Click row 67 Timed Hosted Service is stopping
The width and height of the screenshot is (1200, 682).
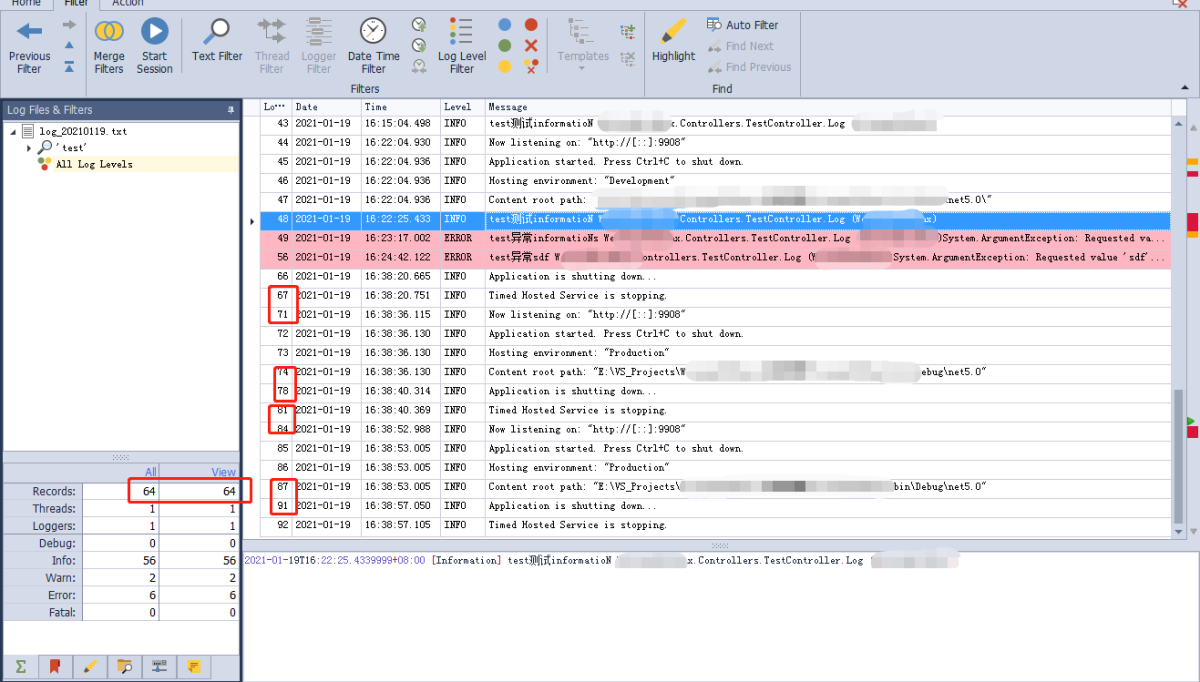coord(714,295)
